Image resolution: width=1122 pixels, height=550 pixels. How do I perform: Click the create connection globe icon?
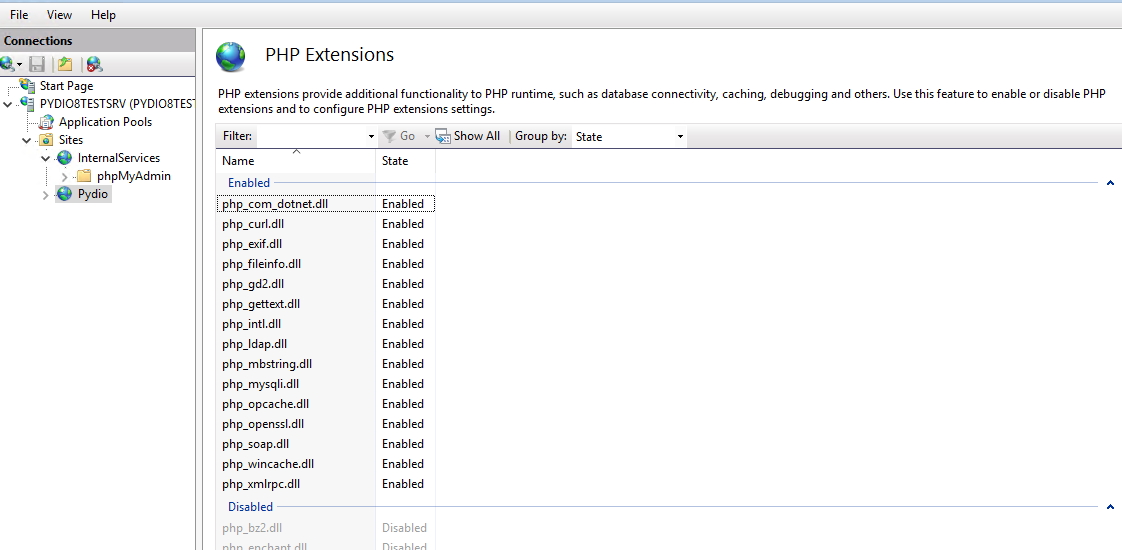point(8,64)
